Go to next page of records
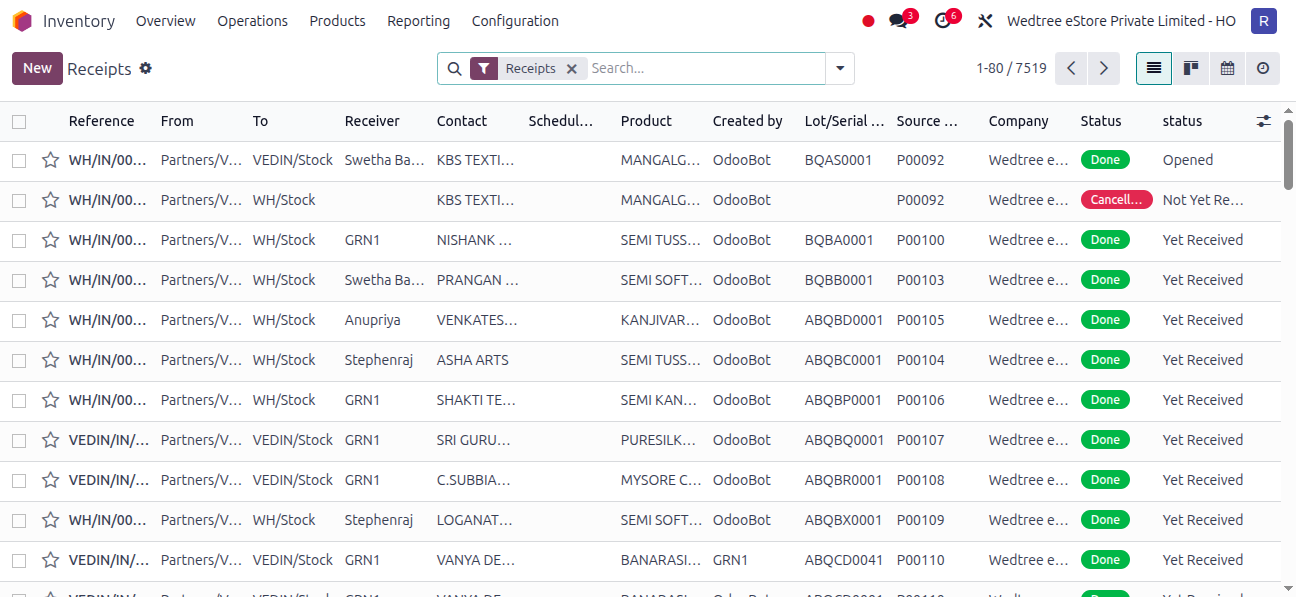The height and width of the screenshot is (597, 1296). pos(1103,68)
